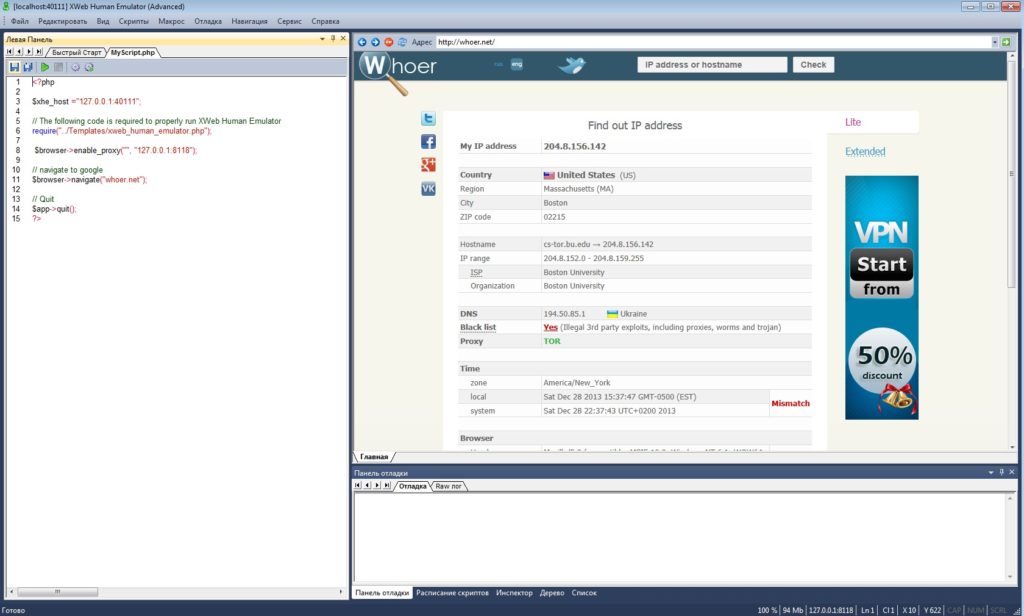Click the save script icon
1024x616 pixels.
point(14,67)
